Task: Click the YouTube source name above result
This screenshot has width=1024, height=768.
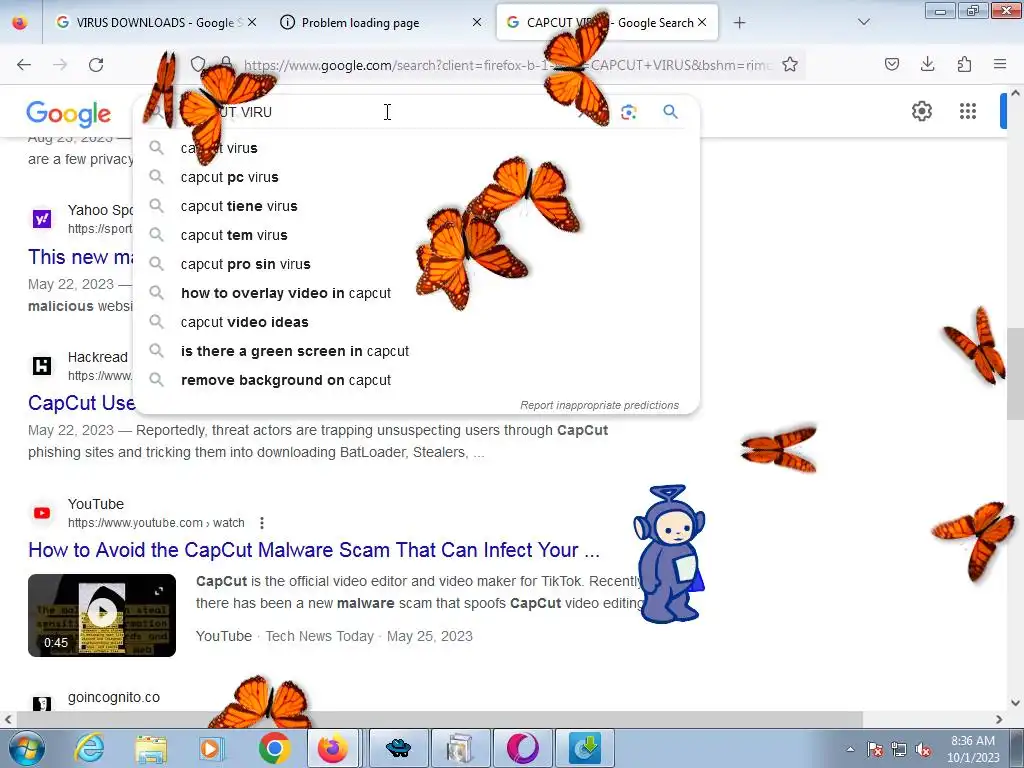Action: (95, 504)
